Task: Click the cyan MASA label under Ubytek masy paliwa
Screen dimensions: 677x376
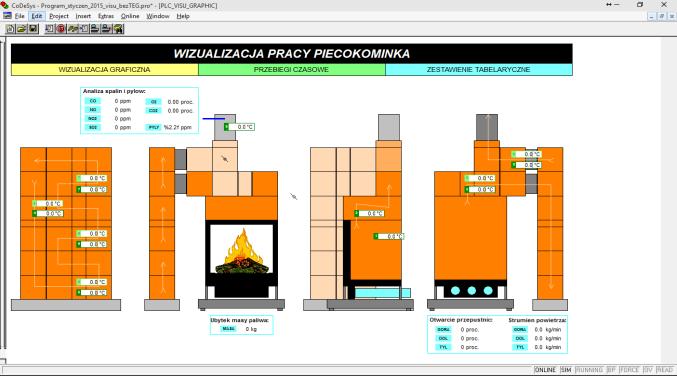Action: [228, 329]
